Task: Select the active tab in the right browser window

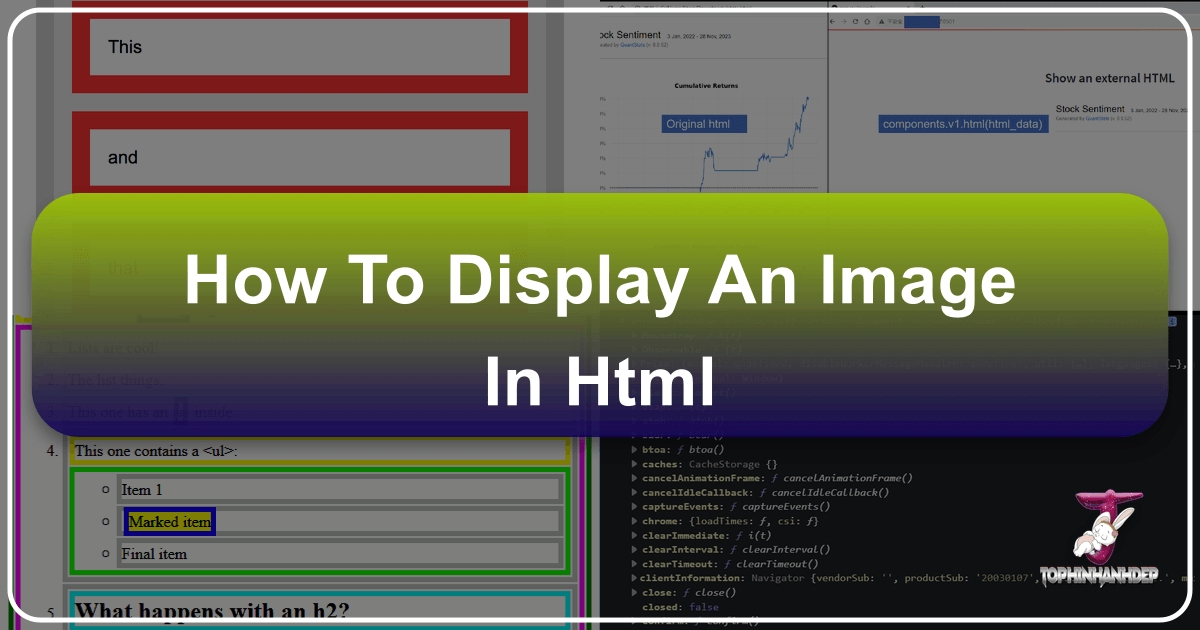Action: click(x=865, y=5)
